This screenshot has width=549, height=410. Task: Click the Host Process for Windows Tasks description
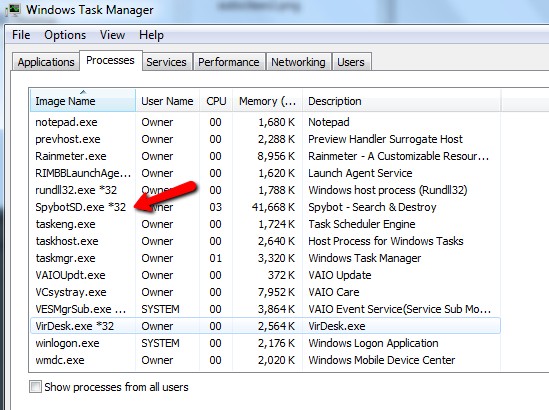(385, 241)
